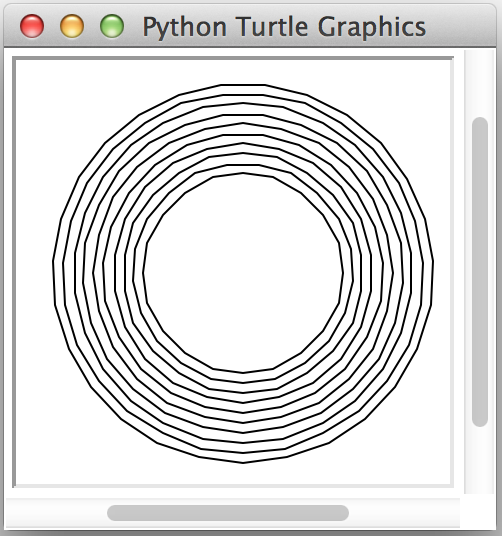502x536 pixels.
Task: Close the Python Turtle Graphics window
Action: [x=32, y=26]
